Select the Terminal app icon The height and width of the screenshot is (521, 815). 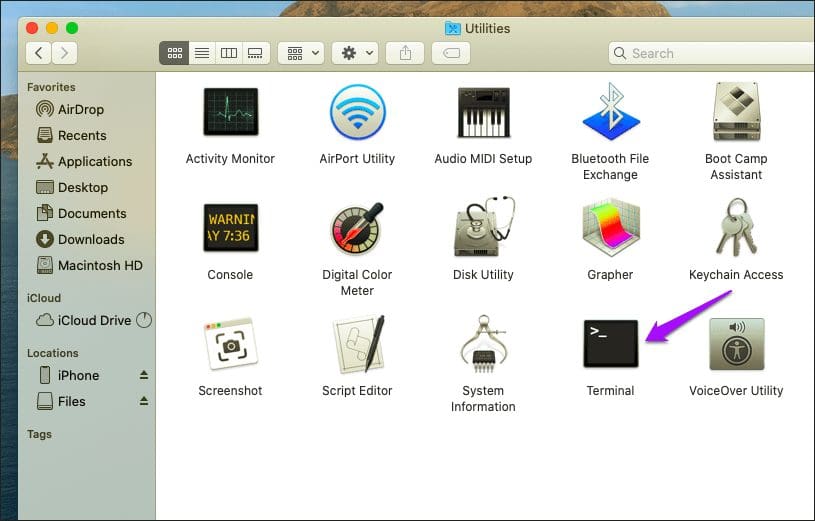click(611, 344)
